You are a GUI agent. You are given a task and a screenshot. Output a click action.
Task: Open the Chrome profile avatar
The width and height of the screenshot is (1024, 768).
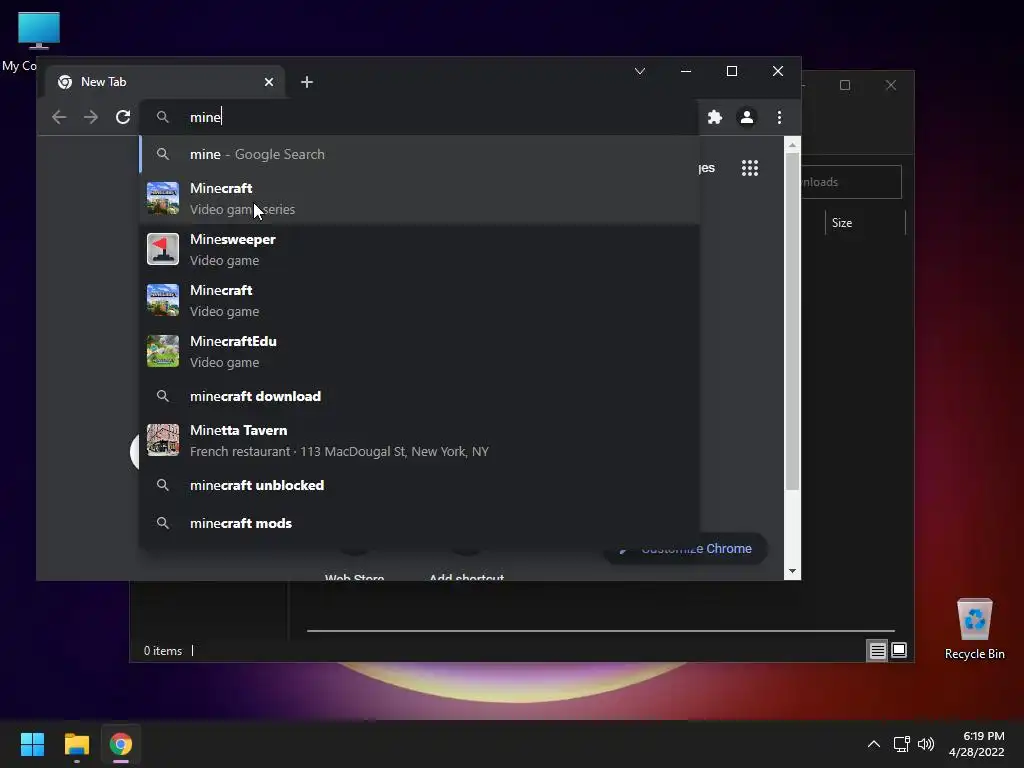coord(746,117)
